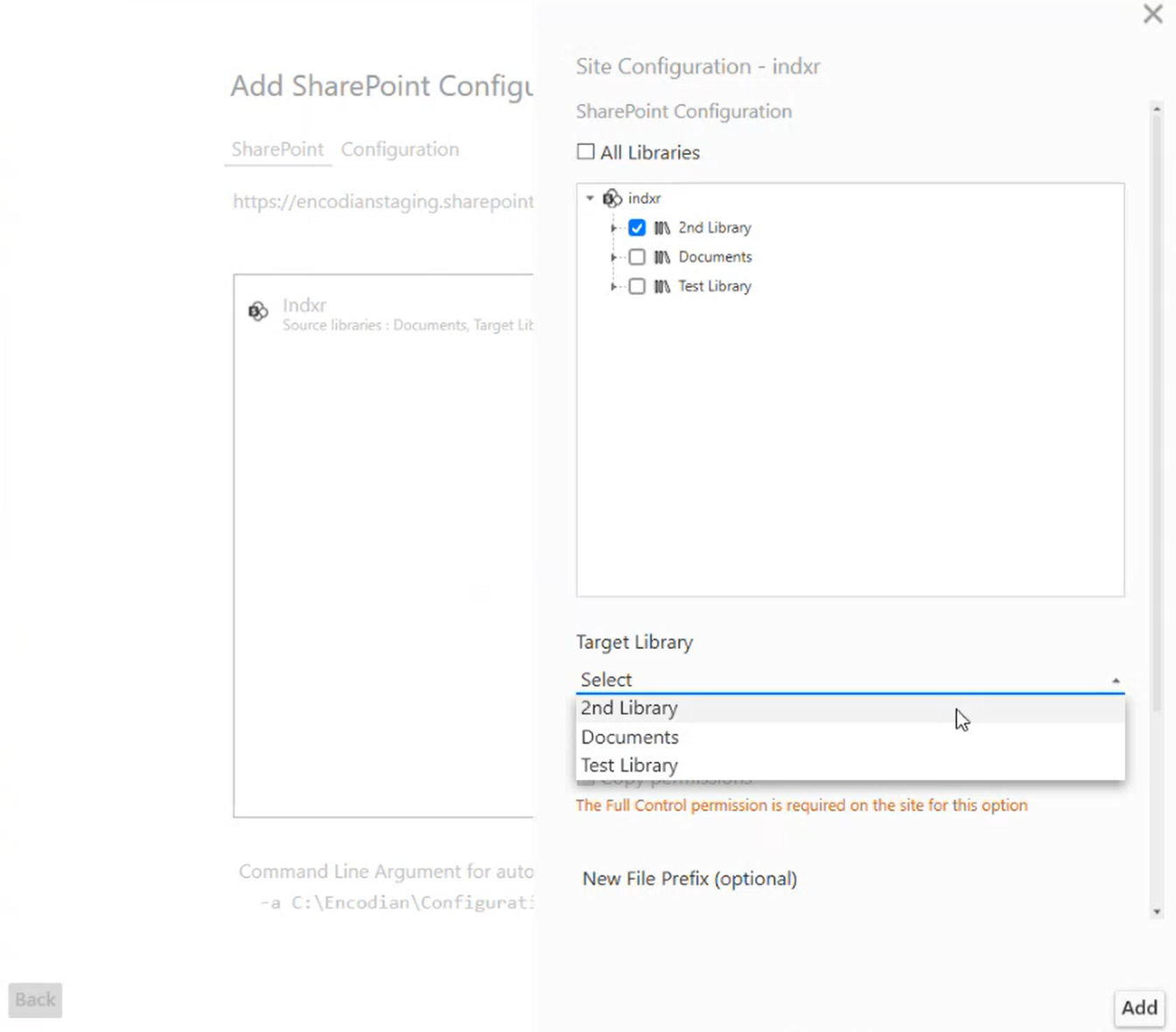1176x1032 pixels.
Task: Close the Target Library Select dropdown
Action: point(1116,680)
